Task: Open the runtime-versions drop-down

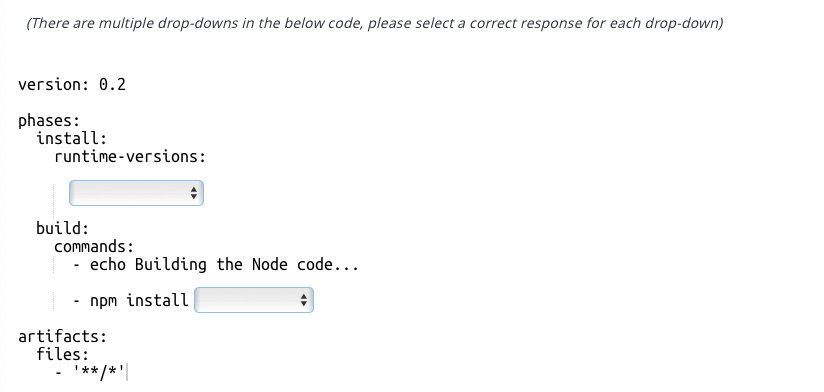Action: pyautogui.click(x=136, y=193)
